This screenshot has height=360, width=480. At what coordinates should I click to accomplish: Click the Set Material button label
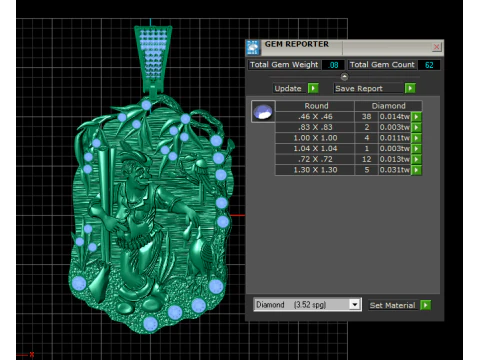pyautogui.click(x=392, y=305)
